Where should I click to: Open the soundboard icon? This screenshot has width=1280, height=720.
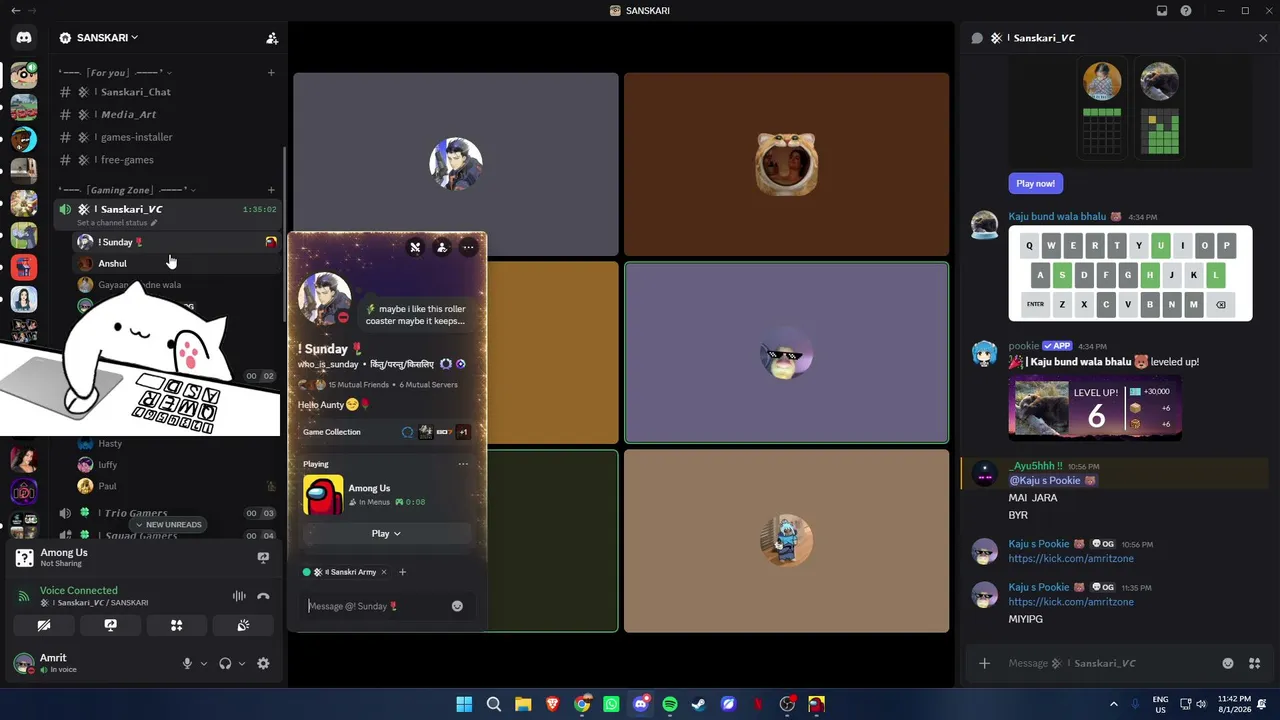(x=243, y=625)
